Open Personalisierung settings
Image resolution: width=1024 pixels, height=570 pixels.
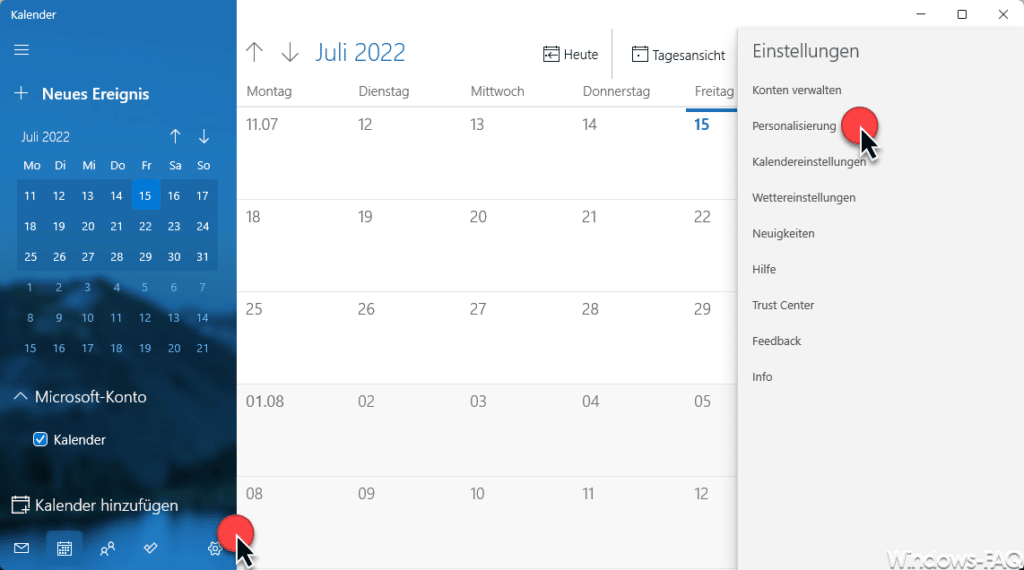click(x=793, y=126)
